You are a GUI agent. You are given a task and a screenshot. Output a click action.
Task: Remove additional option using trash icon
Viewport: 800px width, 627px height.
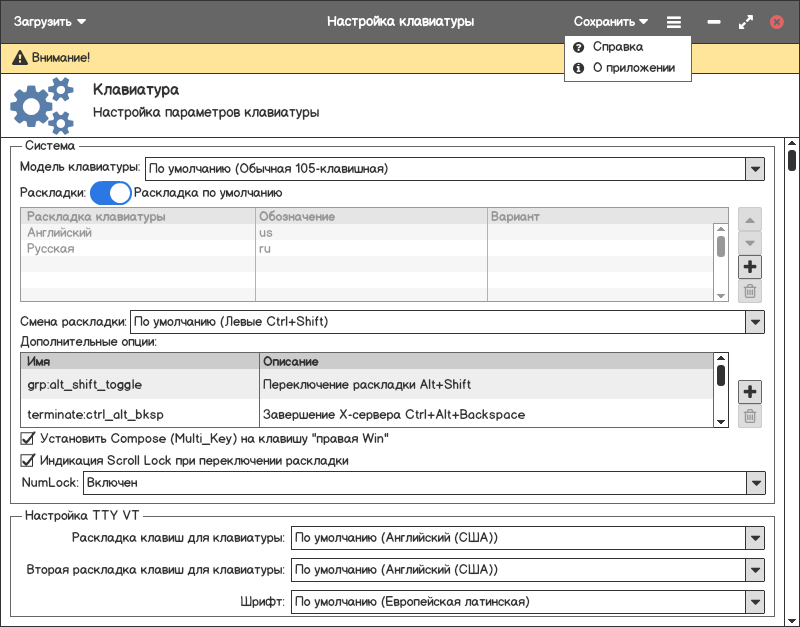click(750, 416)
